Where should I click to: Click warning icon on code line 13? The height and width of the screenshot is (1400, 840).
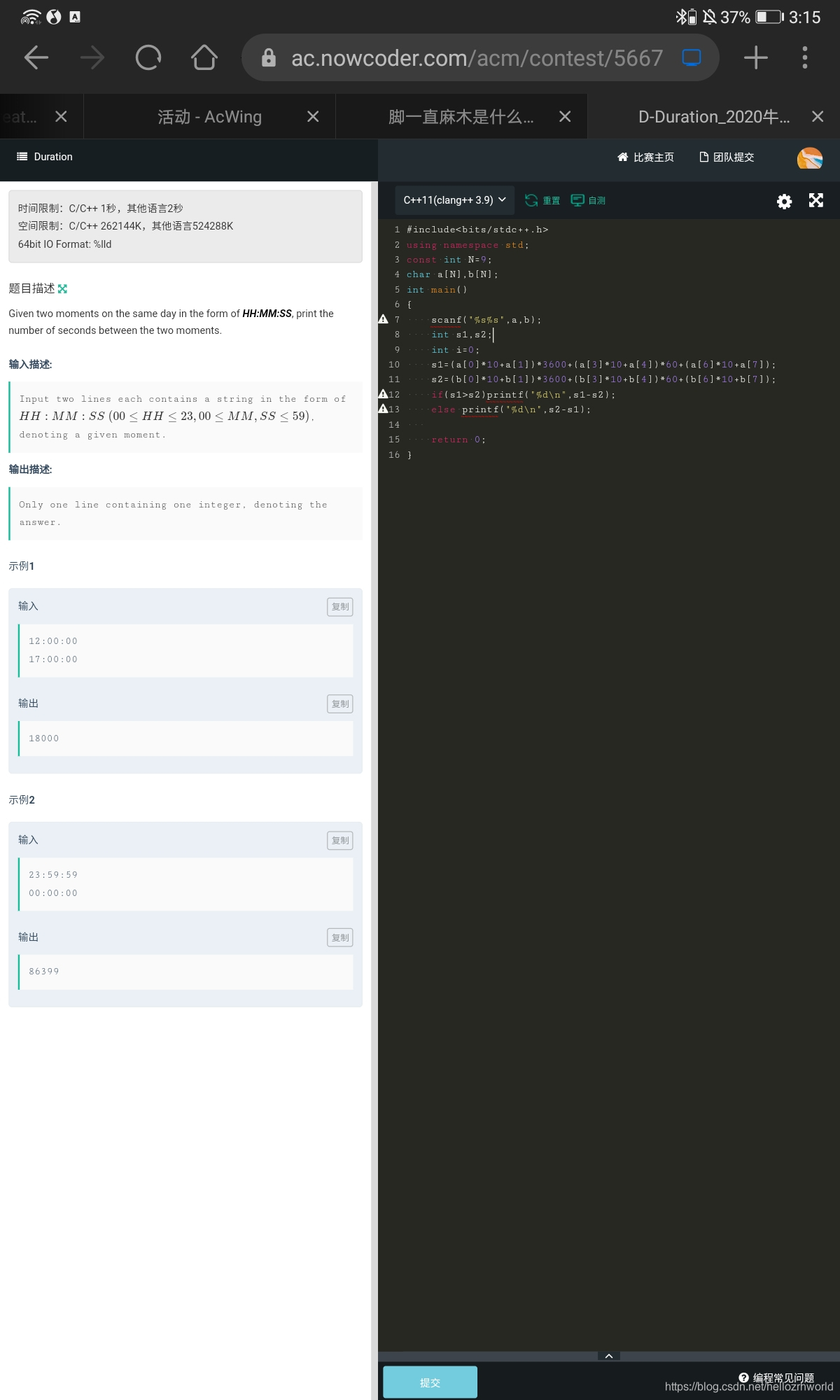[383, 409]
